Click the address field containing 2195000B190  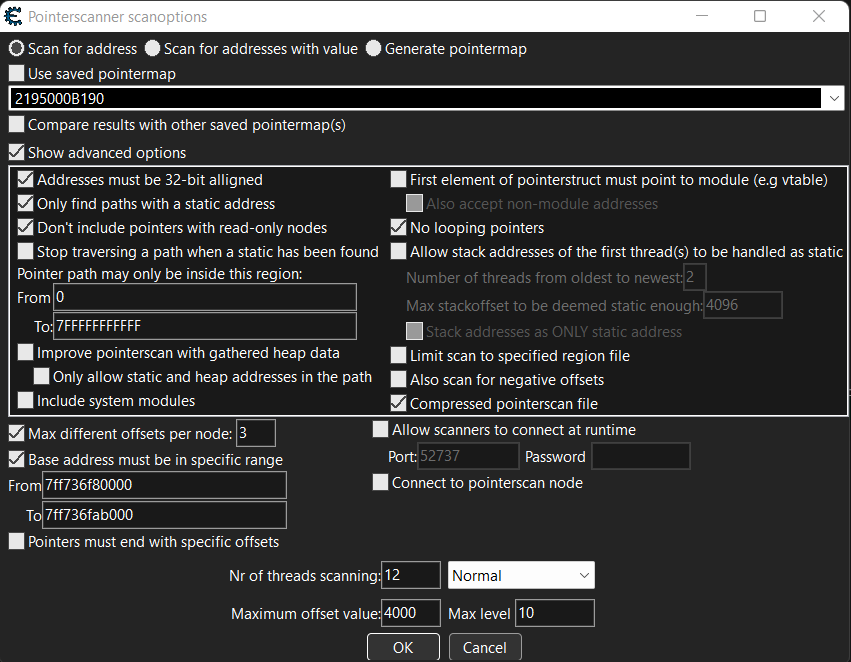415,99
